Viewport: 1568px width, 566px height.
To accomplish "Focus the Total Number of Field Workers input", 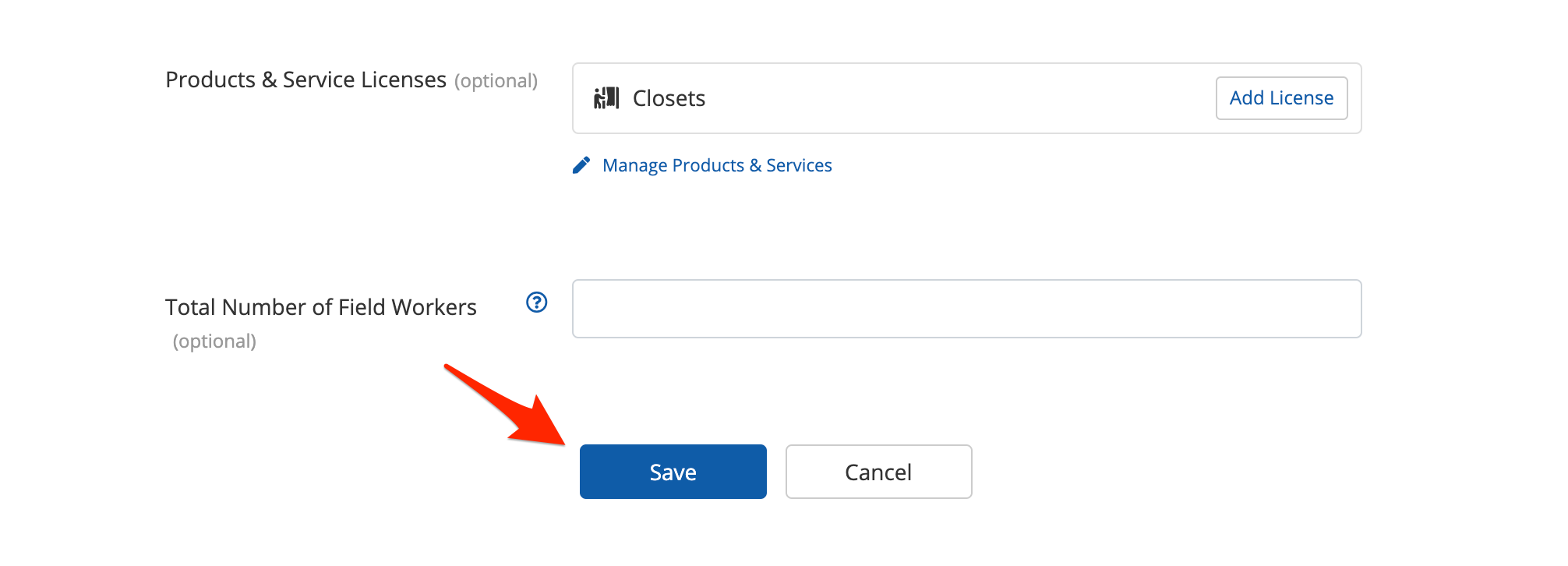I will click(x=966, y=309).
